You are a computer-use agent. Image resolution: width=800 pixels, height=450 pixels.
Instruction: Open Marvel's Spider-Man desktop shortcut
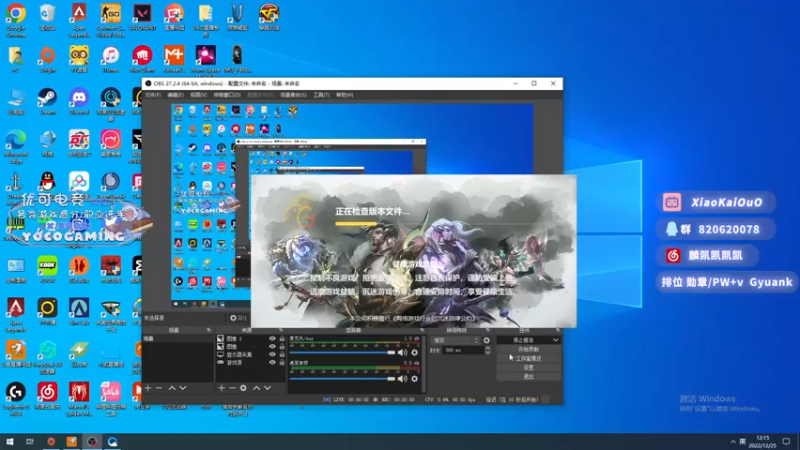click(x=79, y=399)
